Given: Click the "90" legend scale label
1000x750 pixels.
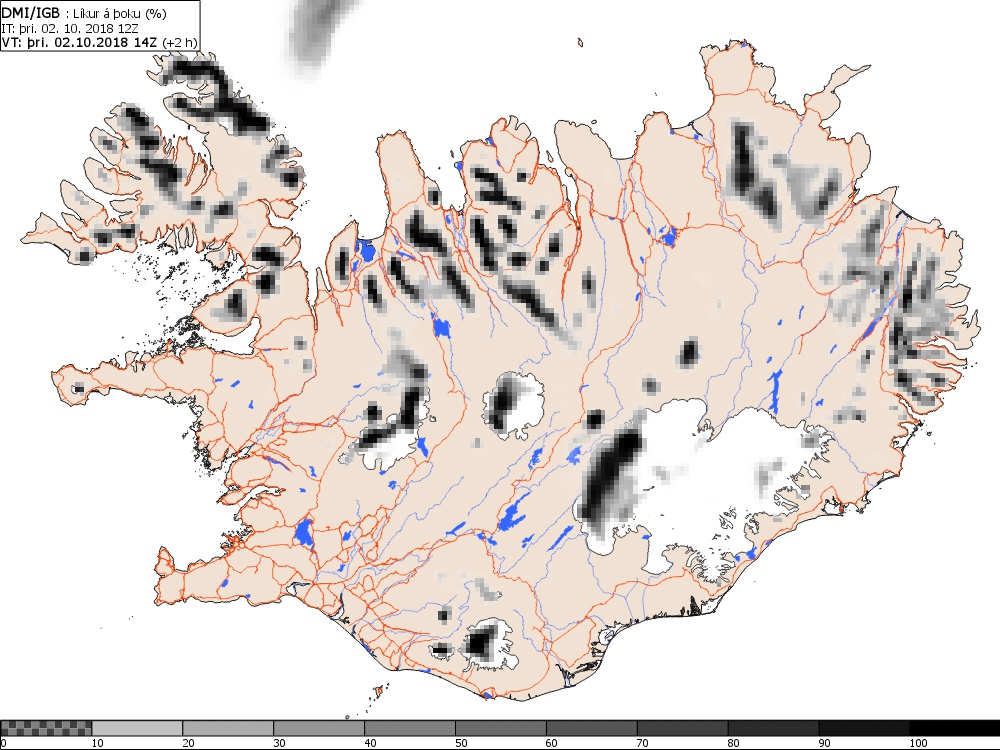Looking at the screenshot, I should coord(825,743).
